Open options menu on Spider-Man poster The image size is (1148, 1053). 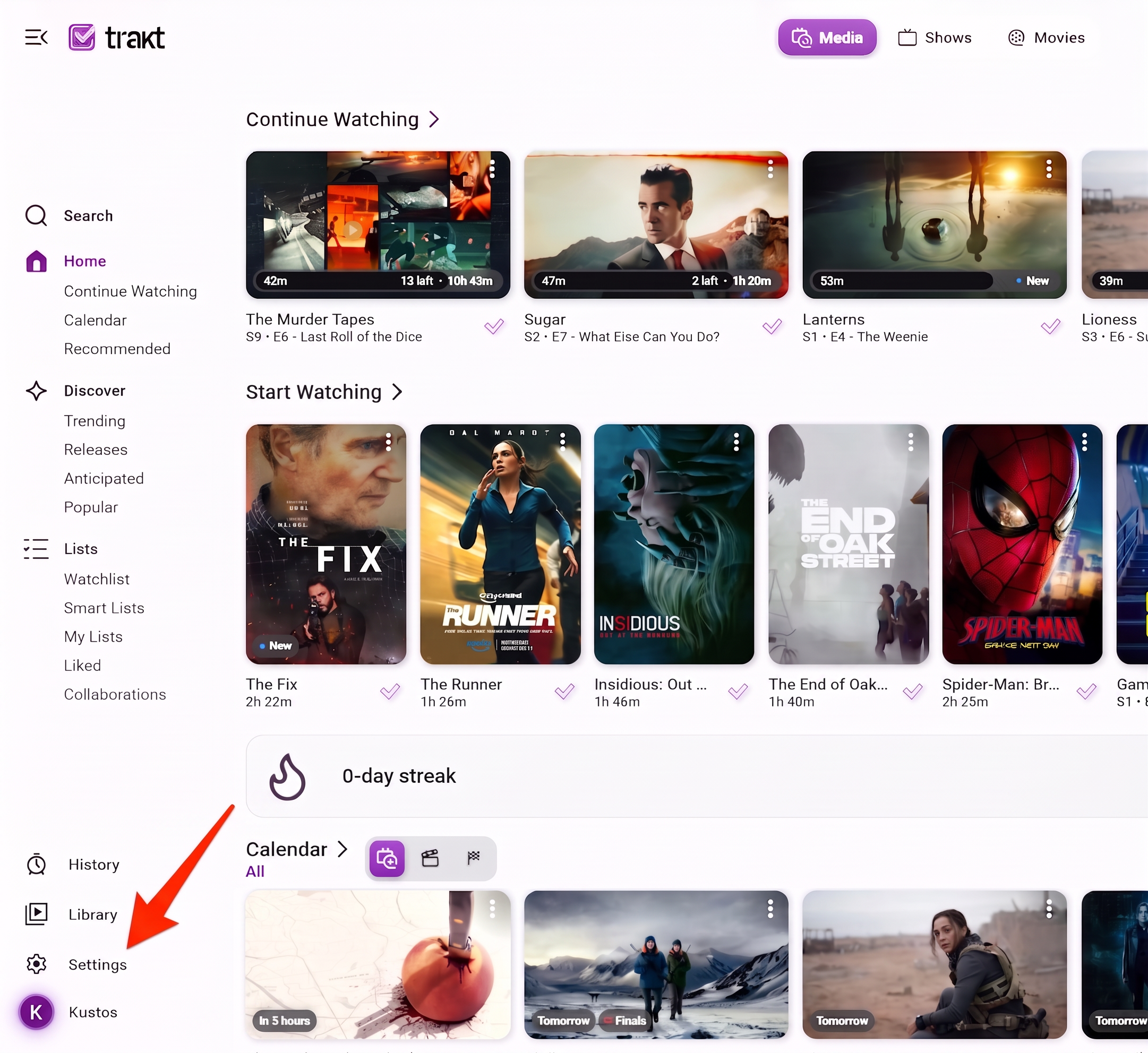[1084, 442]
